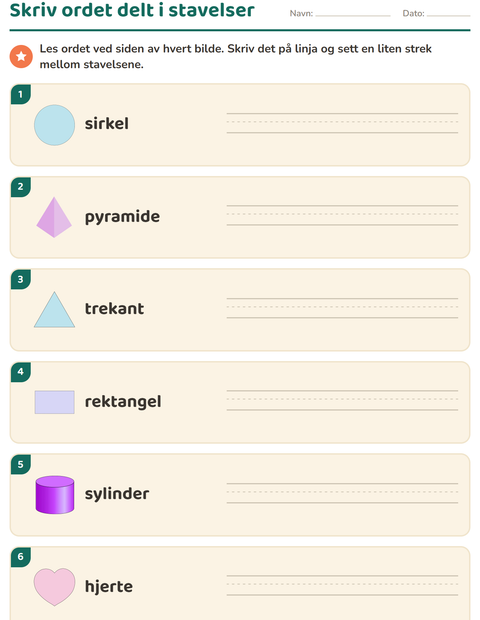Click the blue triangle shape image
Screen dimensions: 480x620
(x=54, y=310)
